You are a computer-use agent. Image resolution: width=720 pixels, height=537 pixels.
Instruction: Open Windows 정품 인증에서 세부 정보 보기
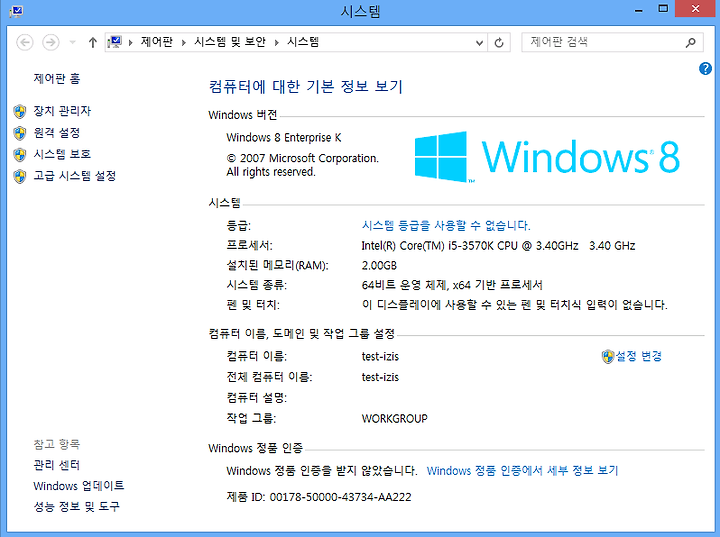pos(523,471)
